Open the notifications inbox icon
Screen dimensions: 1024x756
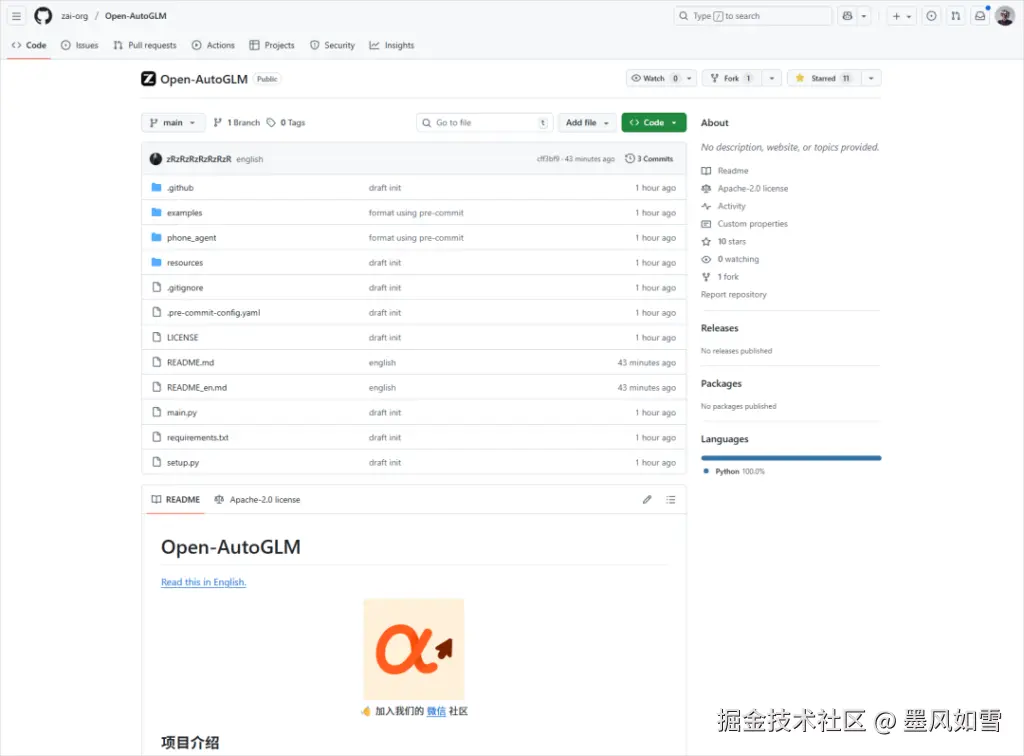[980, 16]
